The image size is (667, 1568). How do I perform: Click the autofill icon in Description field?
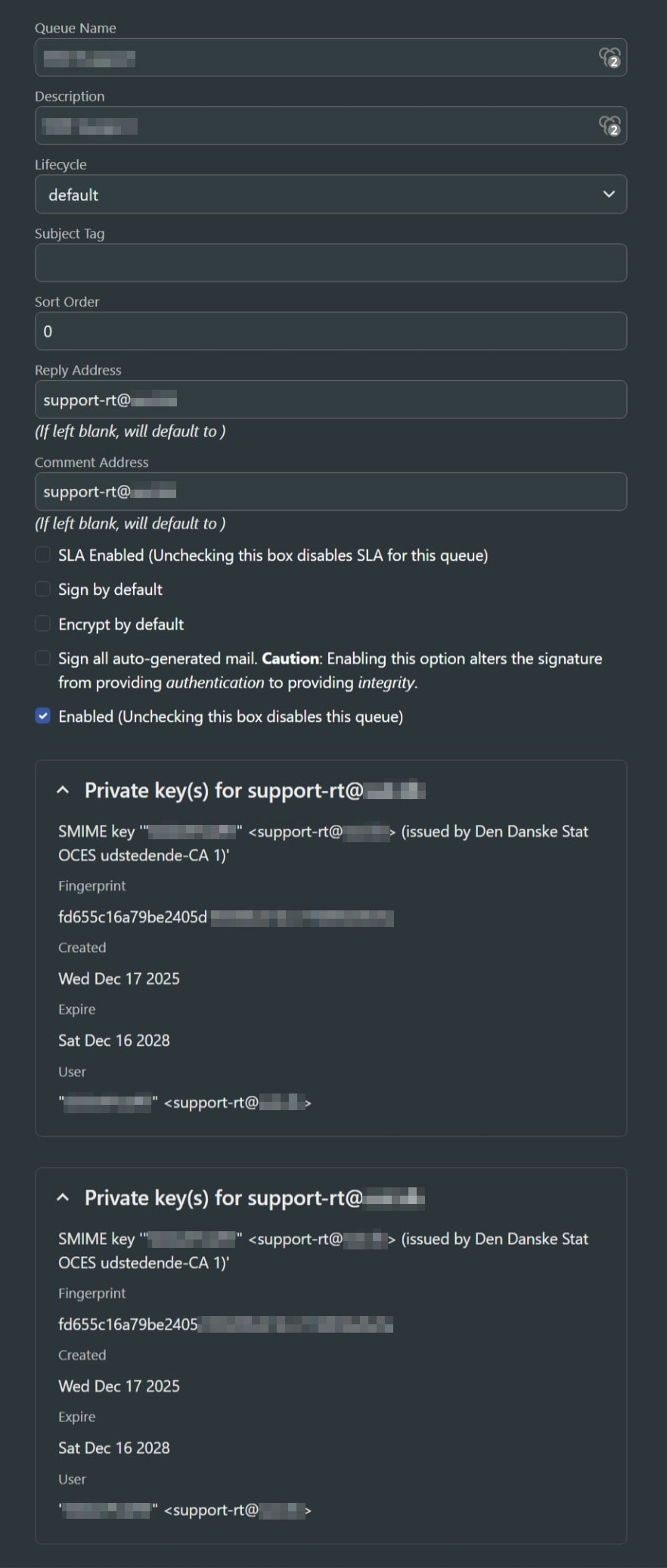(x=609, y=126)
